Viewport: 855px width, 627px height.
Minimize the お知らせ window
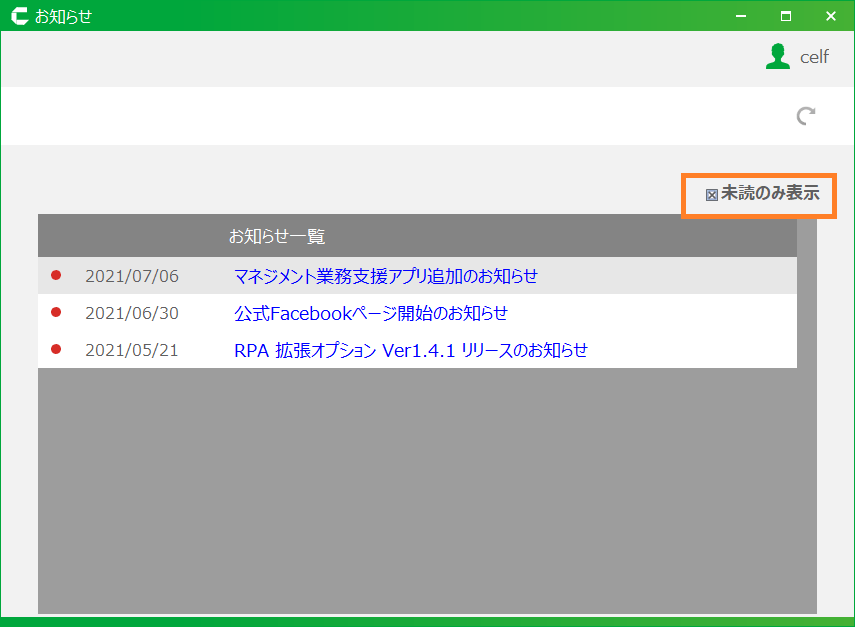point(741,16)
